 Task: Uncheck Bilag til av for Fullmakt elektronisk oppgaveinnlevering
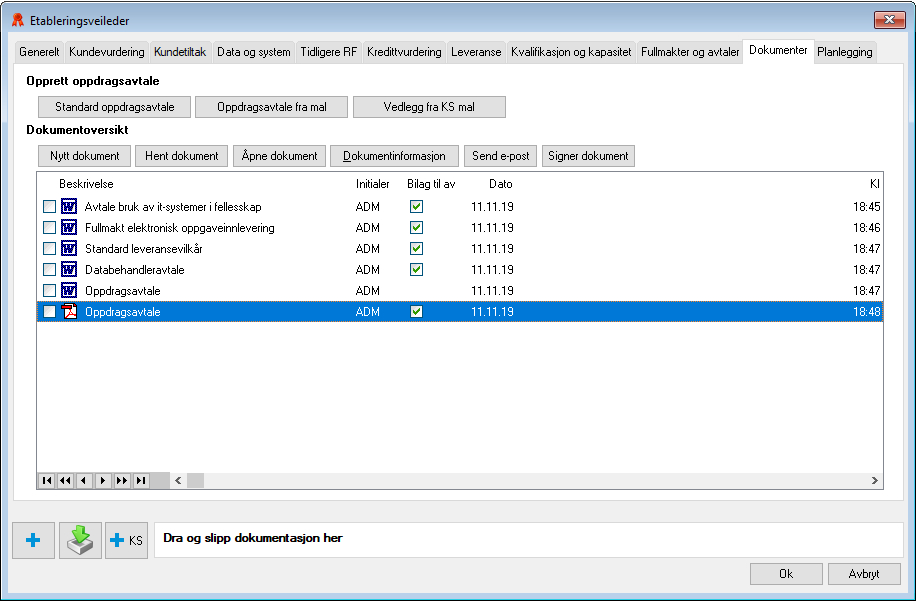[417, 227]
